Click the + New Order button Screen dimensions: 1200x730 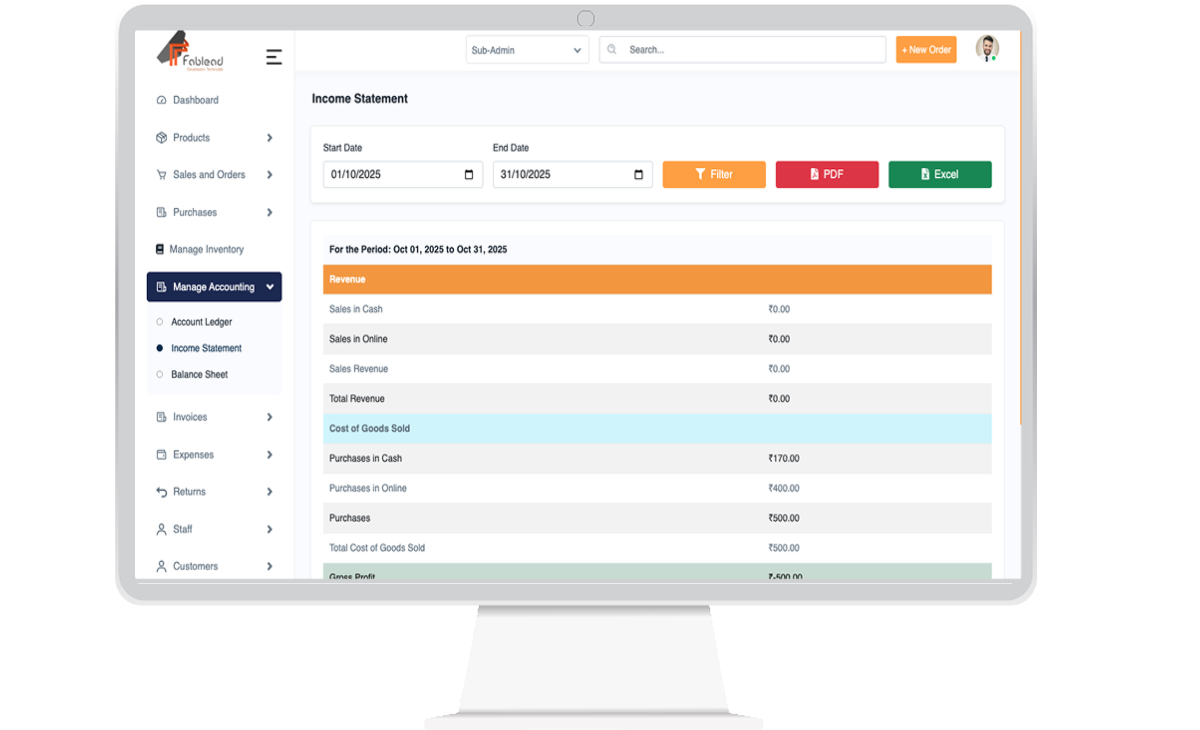coord(925,49)
